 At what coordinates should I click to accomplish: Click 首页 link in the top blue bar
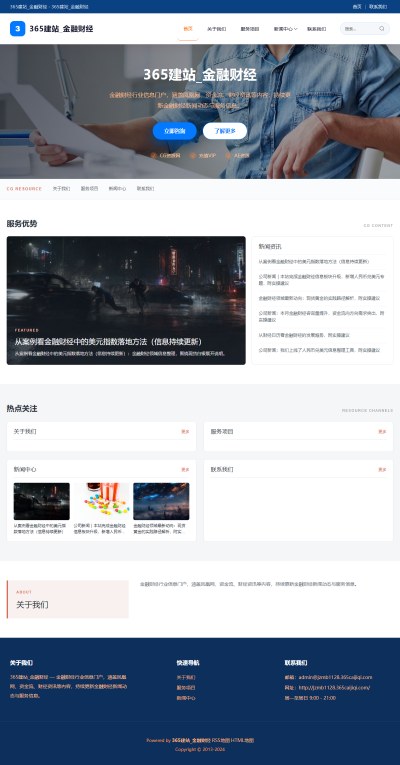pyautogui.click(x=357, y=7)
